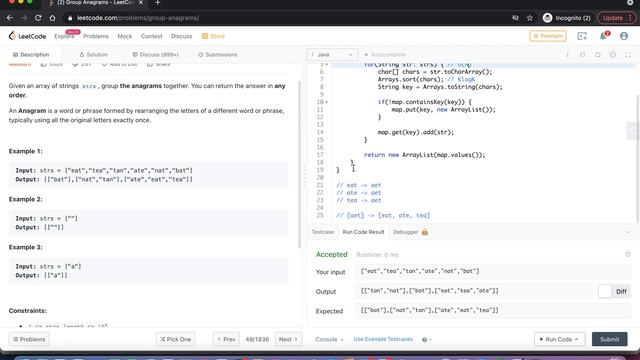Screen dimensions: 640x360
Task: Open the locked Debugger tab
Action: point(410,232)
